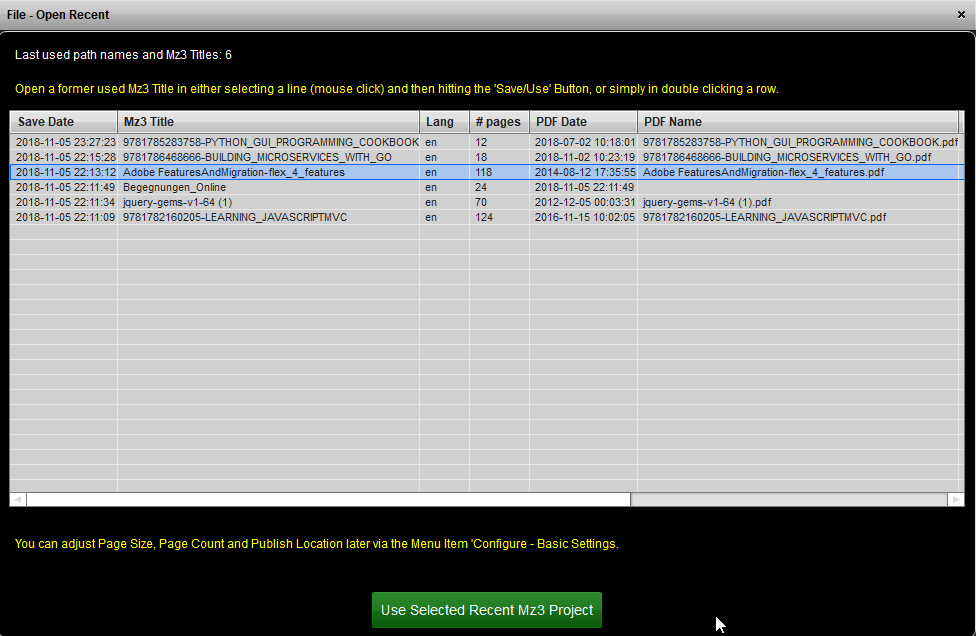Click PDF name Adobe FeaturesAndMigration-flex_4_features.pdf
This screenshot has height=636, width=976.
(763, 172)
